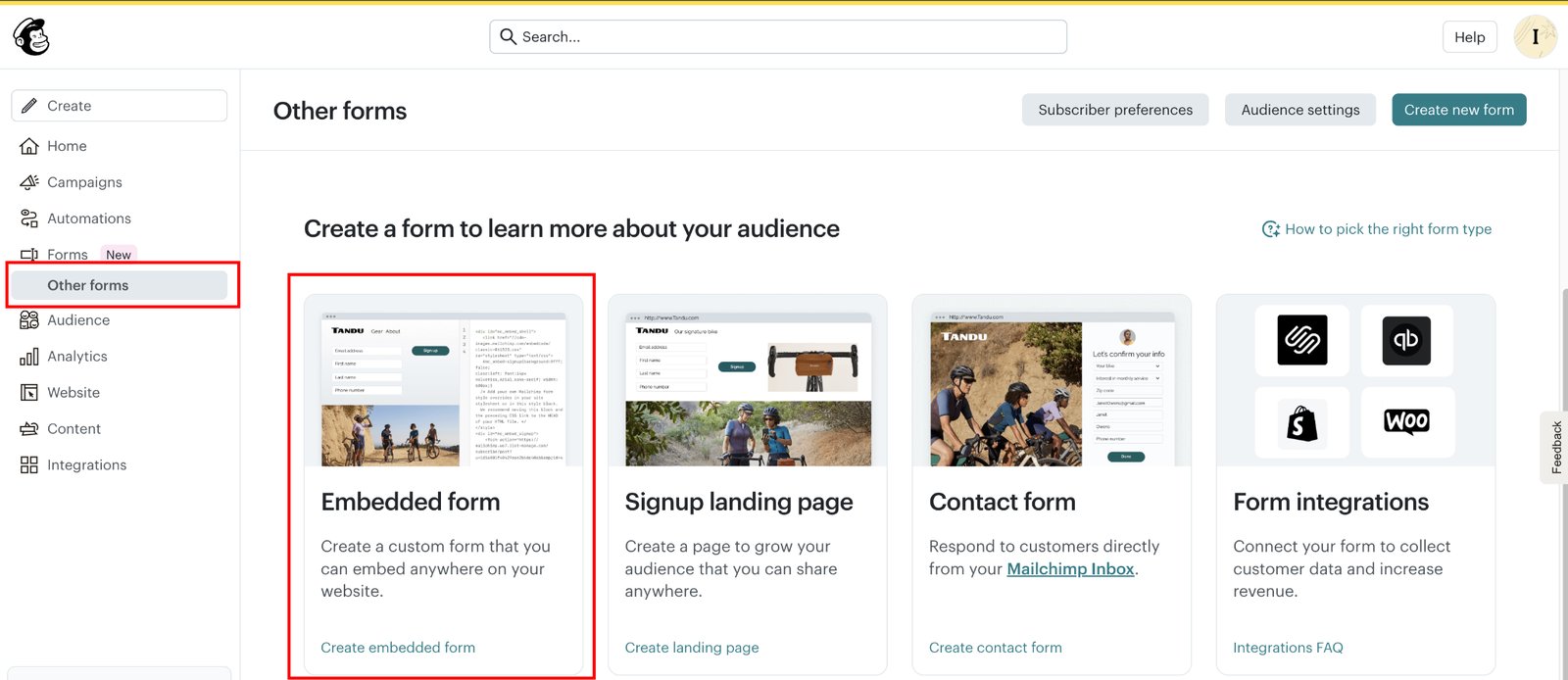Click the Other forms page heading

(340, 111)
